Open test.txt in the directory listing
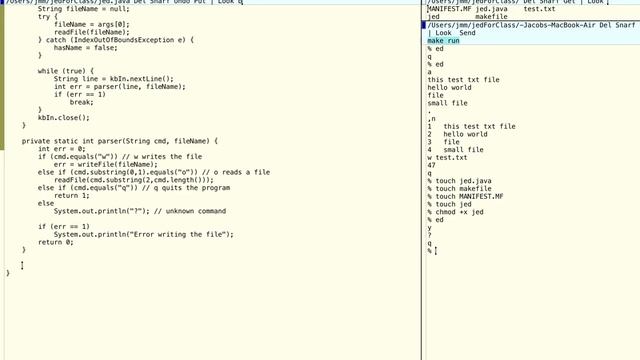The width and height of the screenshot is (640, 360). point(540,9)
